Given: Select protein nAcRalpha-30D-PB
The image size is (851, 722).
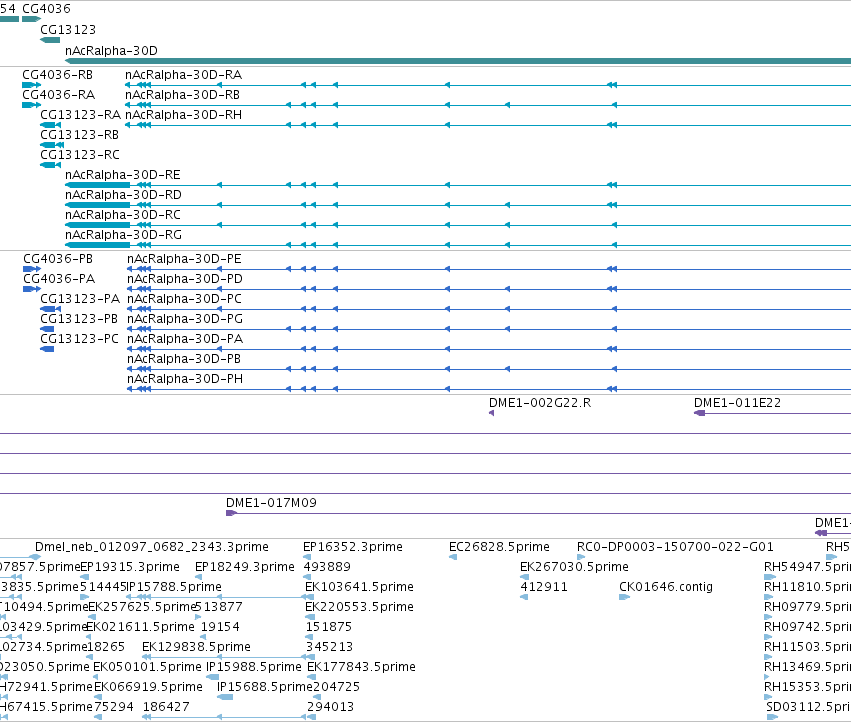Looking at the screenshot, I should click(183, 359).
